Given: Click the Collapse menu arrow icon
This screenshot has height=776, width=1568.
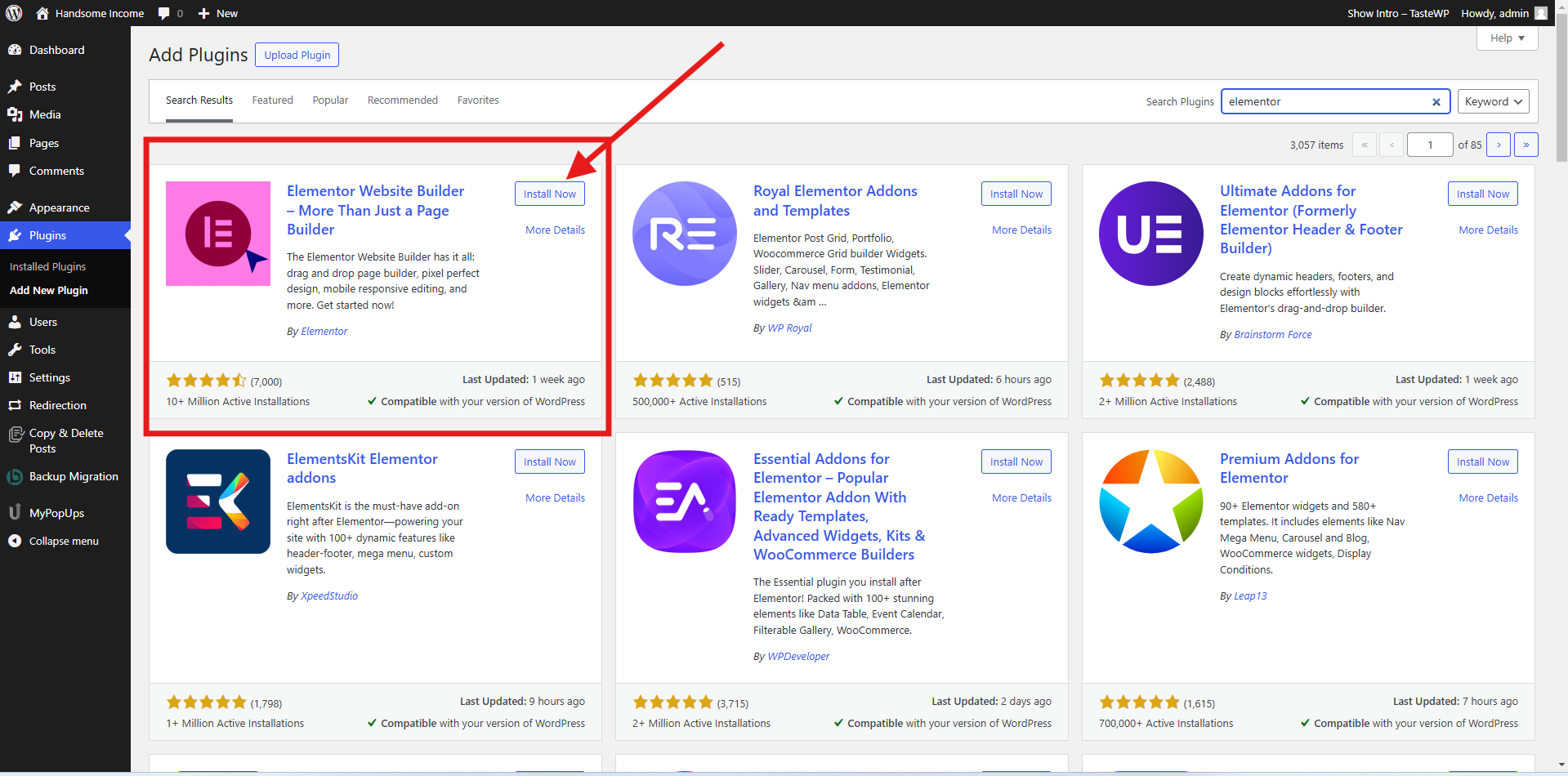Looking at the screenshot, I should (15, 541).
